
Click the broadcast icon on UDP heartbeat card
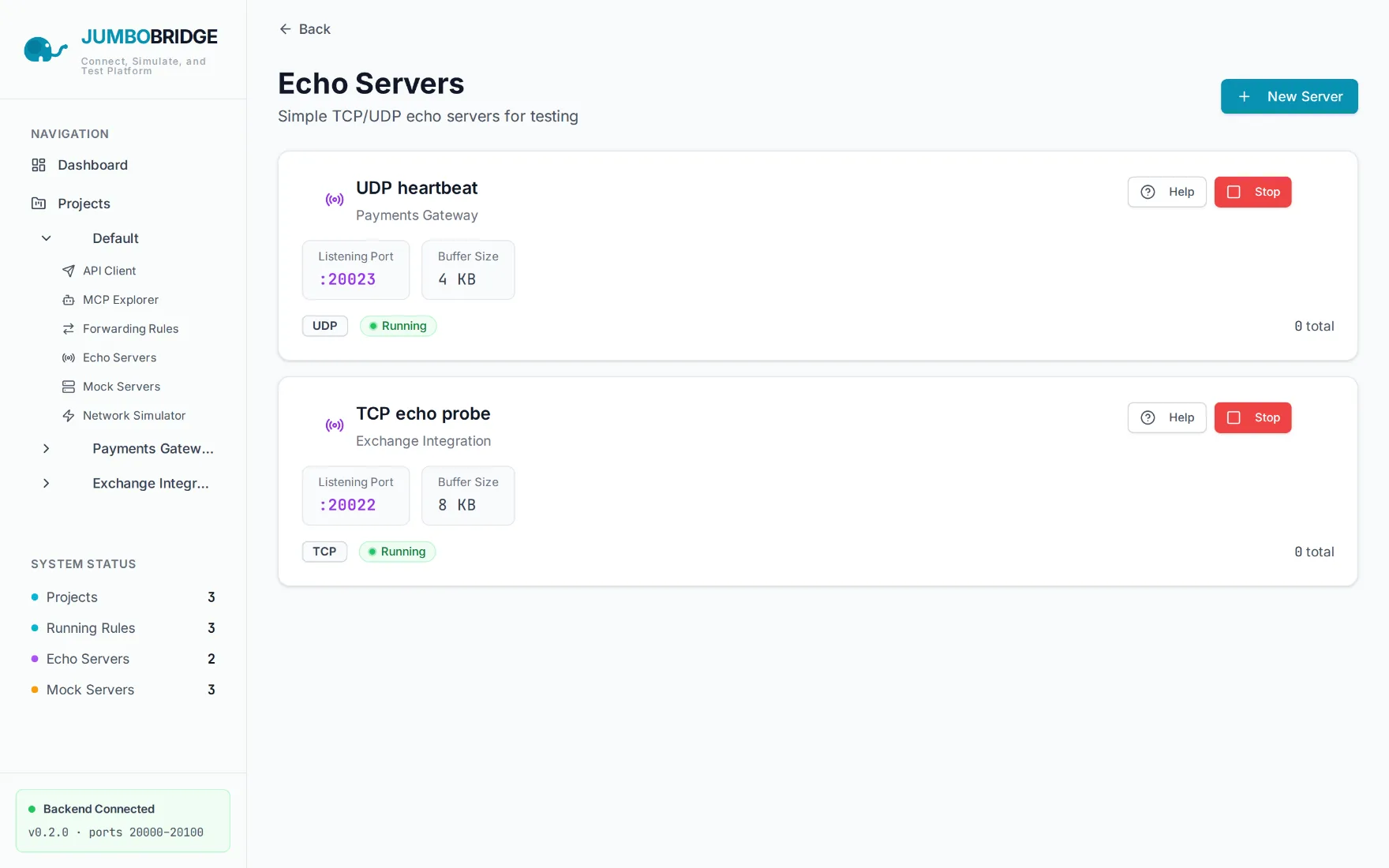click(335, 200)
